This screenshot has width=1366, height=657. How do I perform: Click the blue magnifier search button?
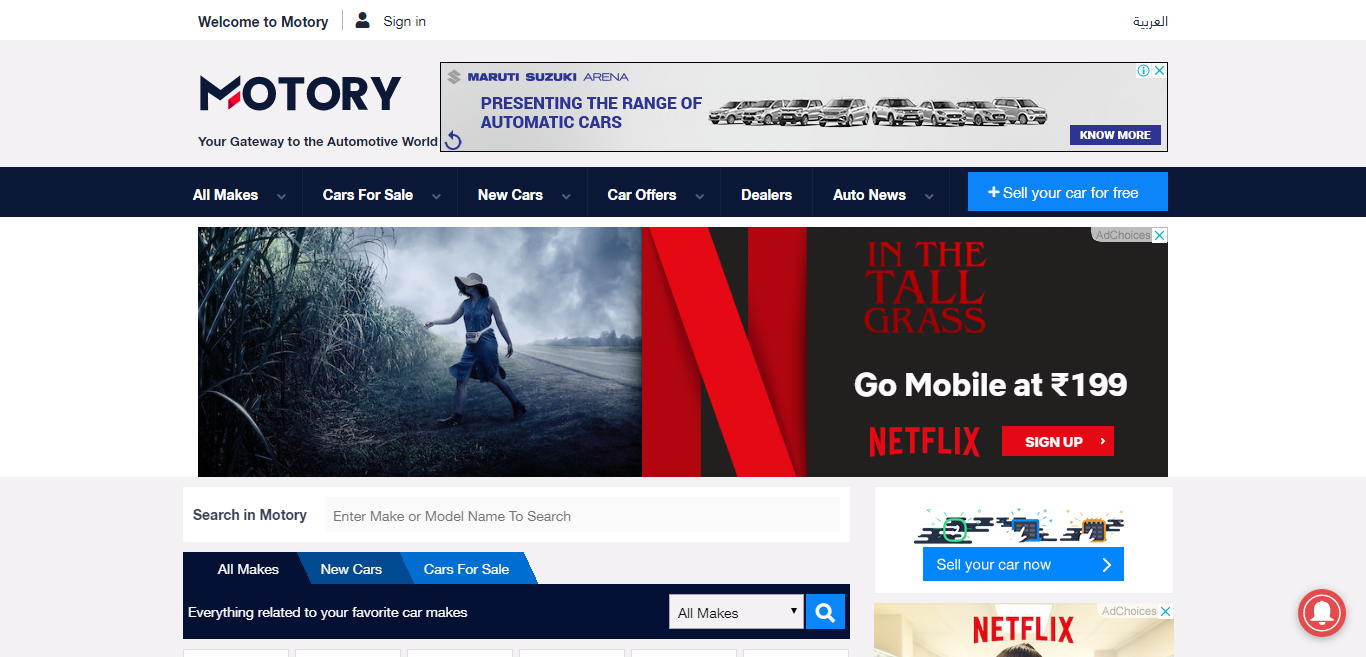pyautogui.click(x=825, y=612)
